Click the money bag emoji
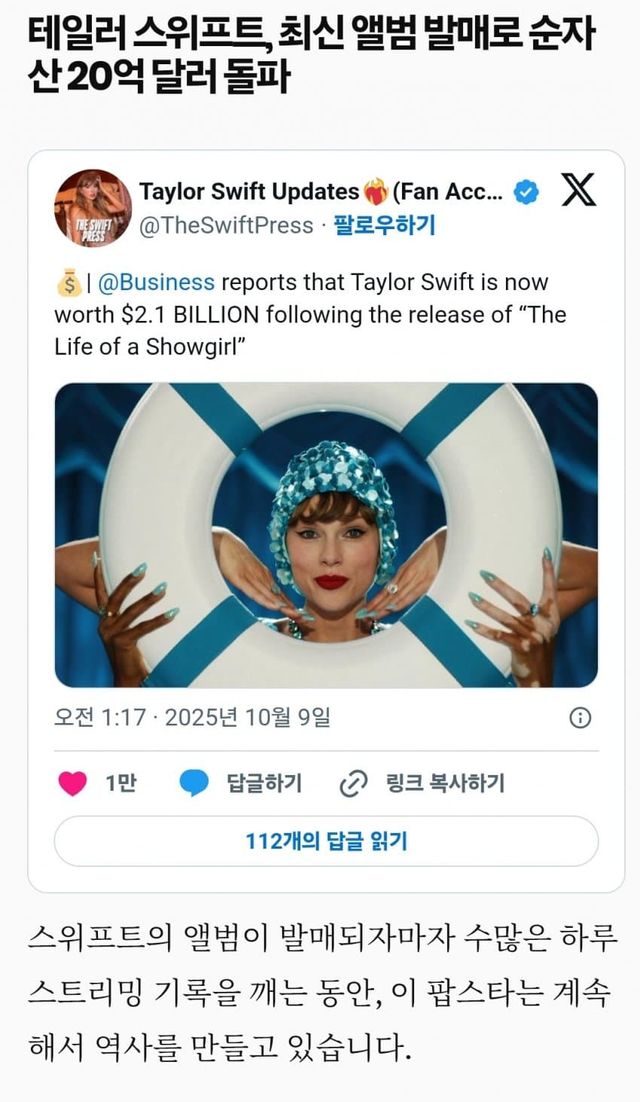 tap(70, 283)
